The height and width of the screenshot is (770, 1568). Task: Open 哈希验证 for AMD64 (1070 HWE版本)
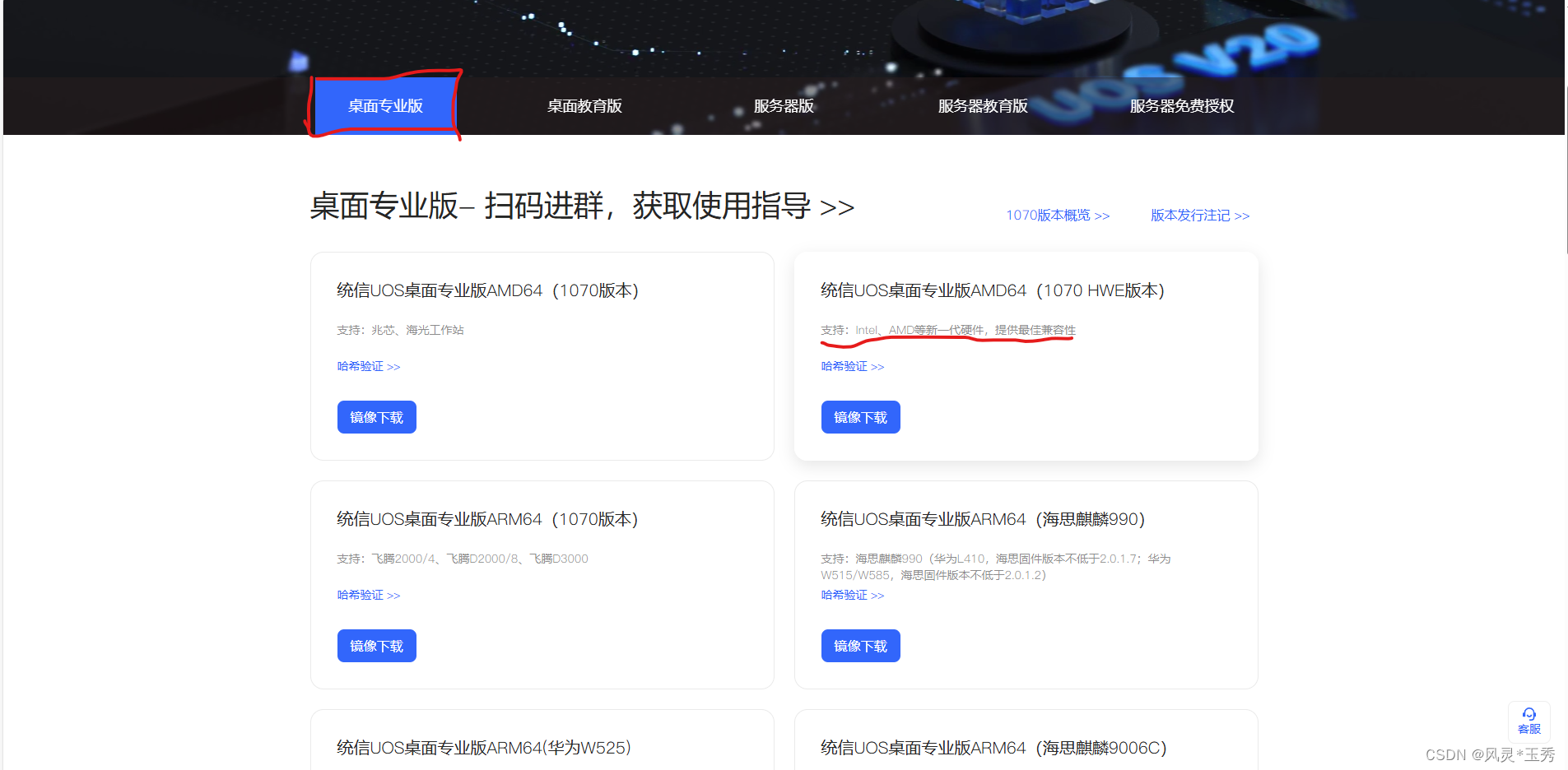coord(853,366)
